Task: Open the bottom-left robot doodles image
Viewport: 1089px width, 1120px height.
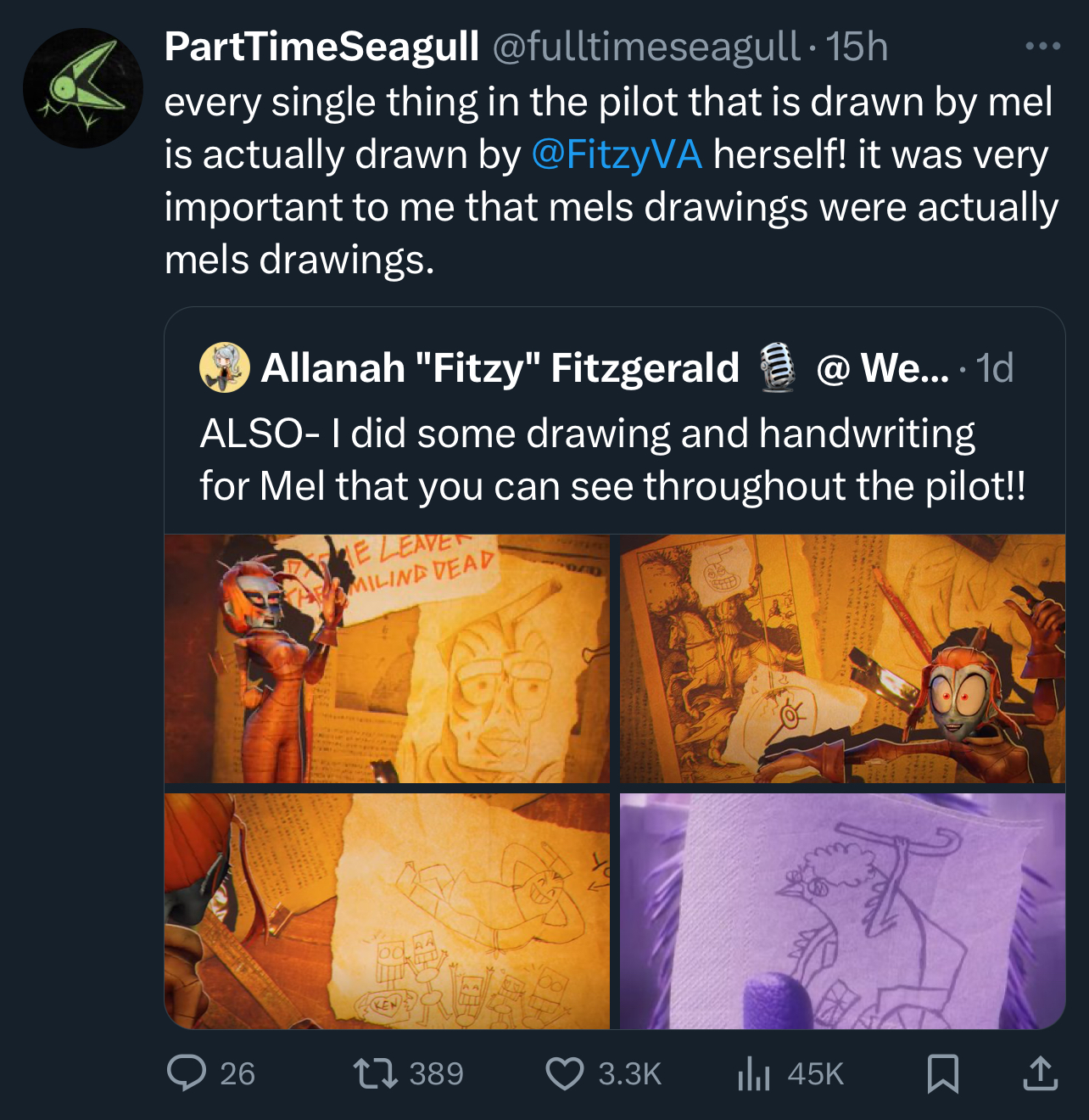Action: (387, 911)
